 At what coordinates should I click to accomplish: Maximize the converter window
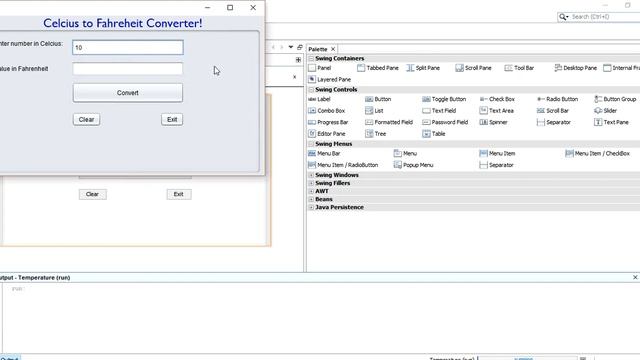click(x=230, y=7)
